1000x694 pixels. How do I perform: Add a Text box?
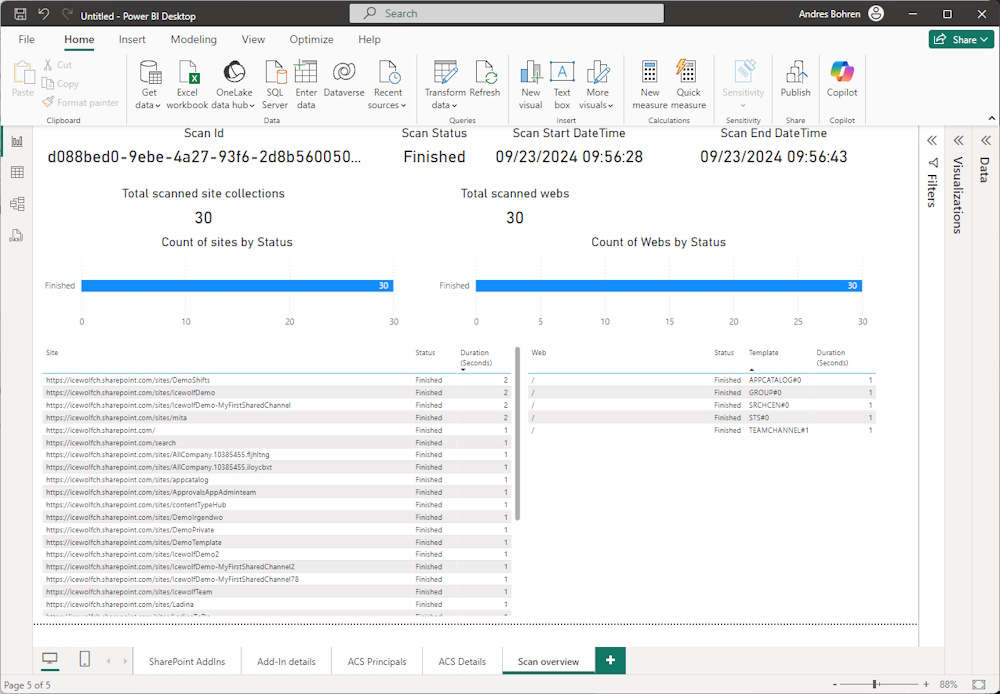[562, 85]
